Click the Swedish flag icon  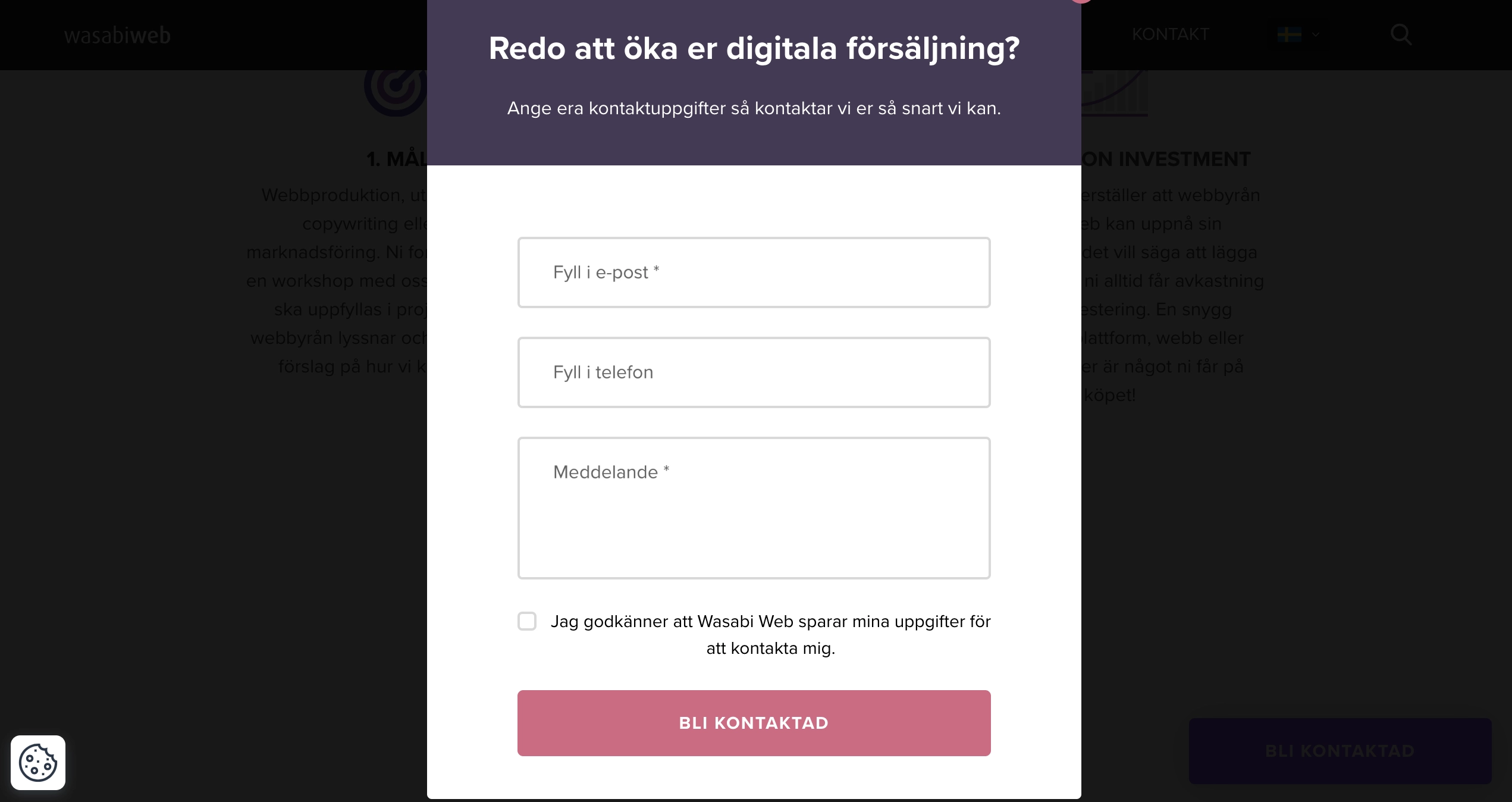[x=1289, y=35]
